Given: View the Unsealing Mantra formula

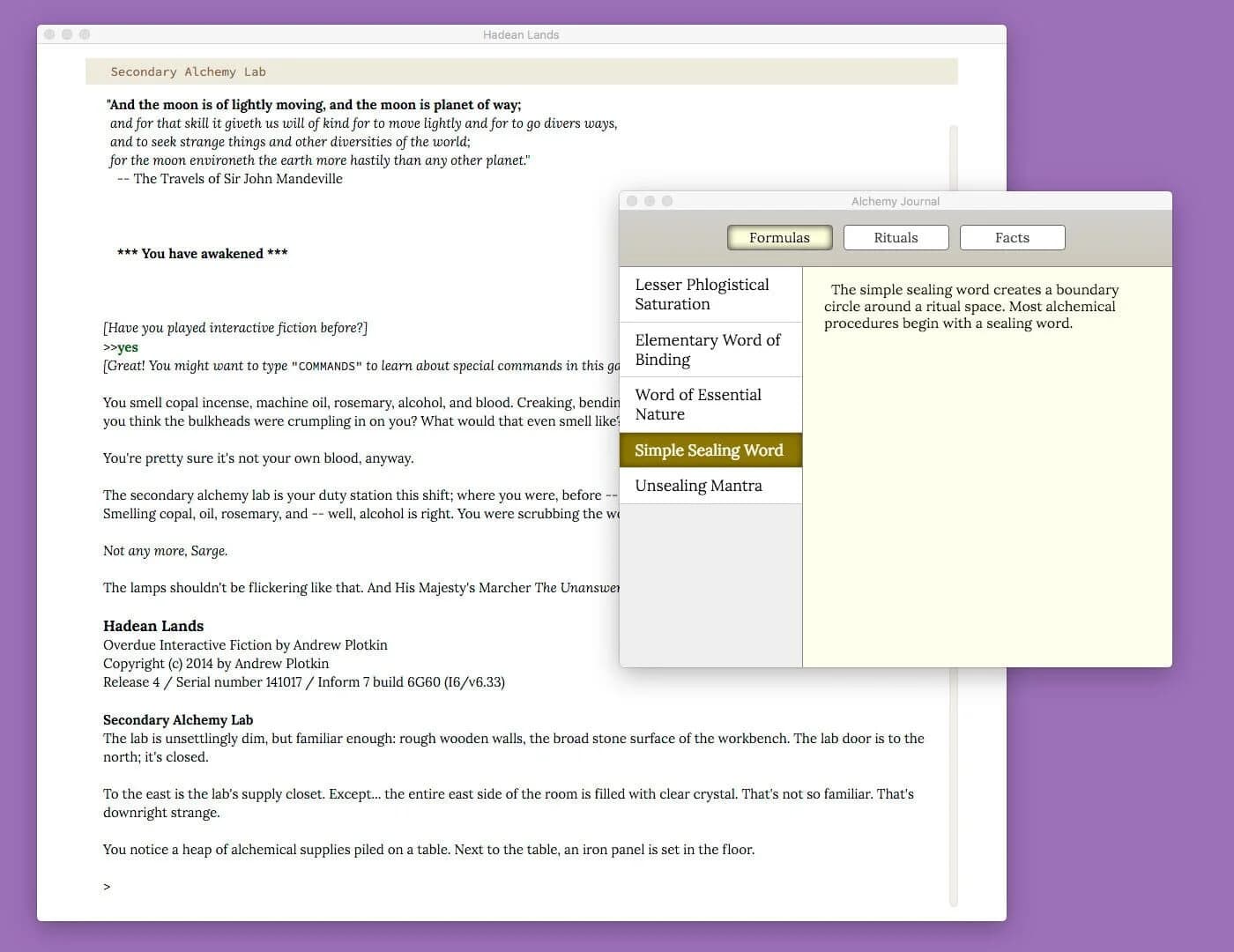Looking at the screenshot, I should [698, 485].
